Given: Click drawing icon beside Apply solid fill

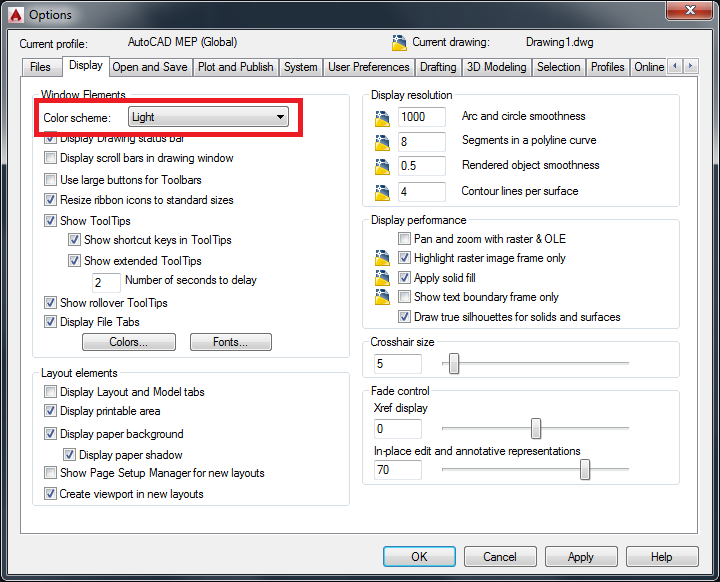Looking at the screenshot, I should coord(382,277).
